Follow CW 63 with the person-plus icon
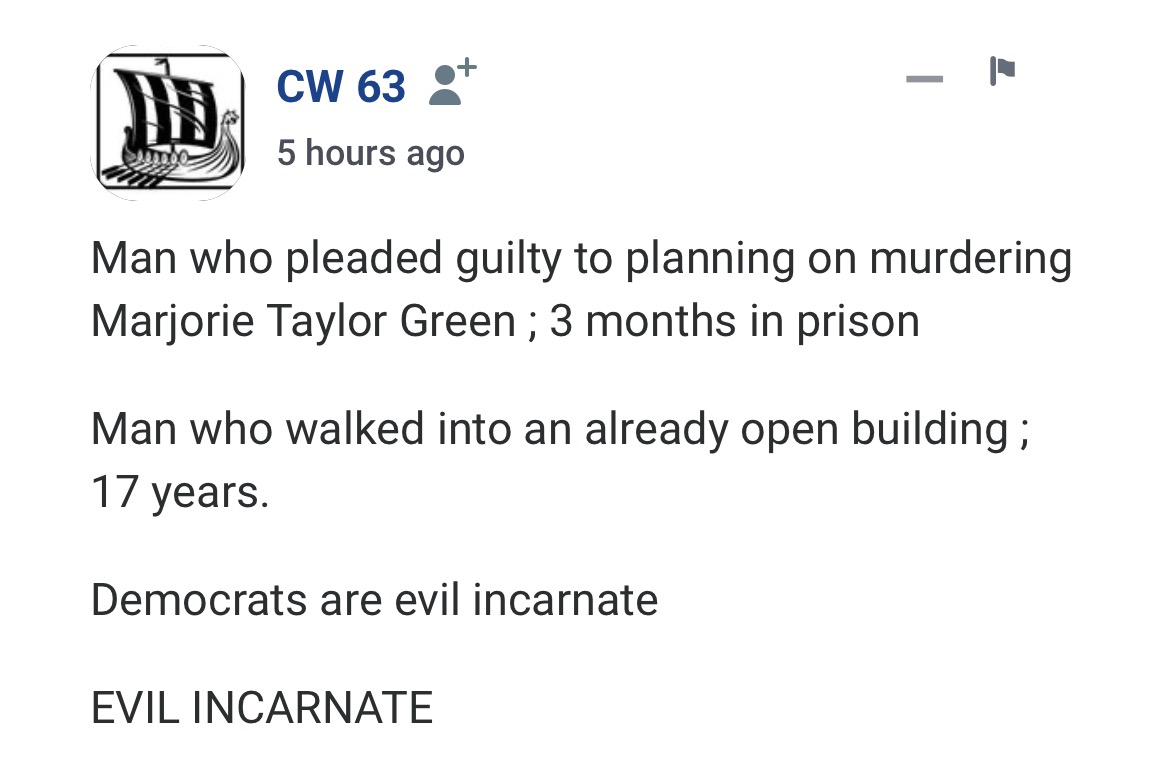 click(x=452, y=84)
